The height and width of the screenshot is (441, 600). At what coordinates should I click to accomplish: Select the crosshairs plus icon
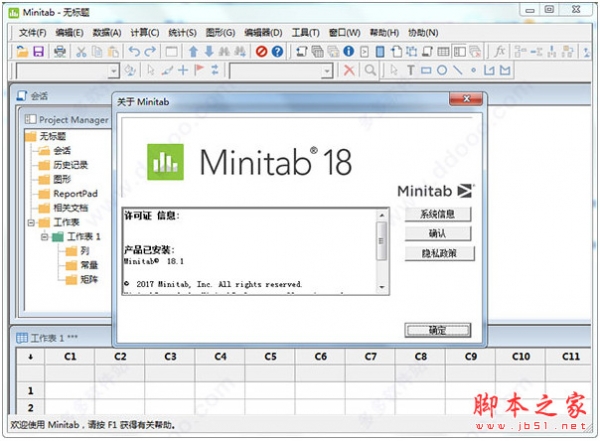coord(183,70)
